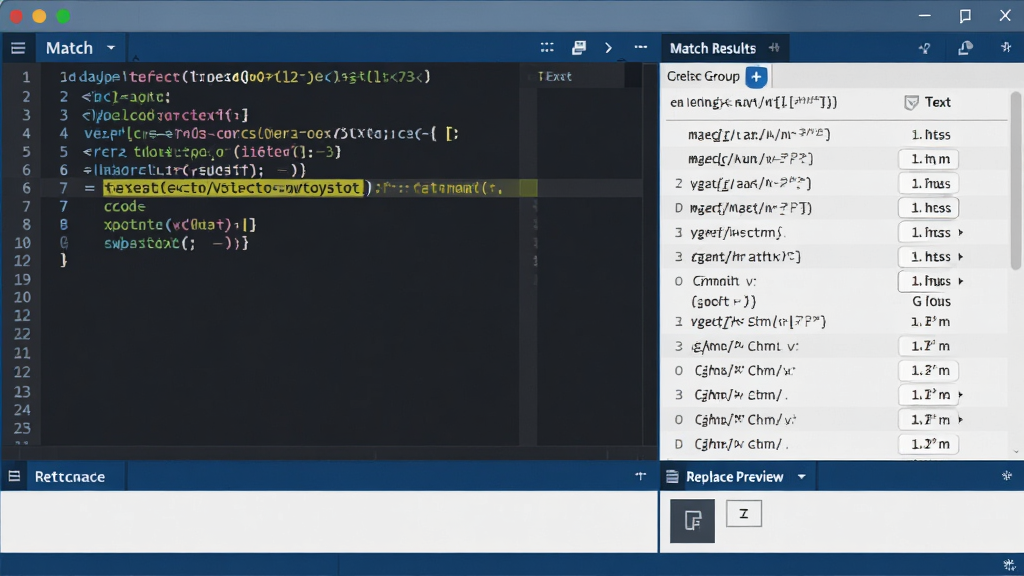Screen dimensions: 1024x576
Task: Expand the arrow beside the ygret row value
Action: pyautogui.click(x=961, y=232)
